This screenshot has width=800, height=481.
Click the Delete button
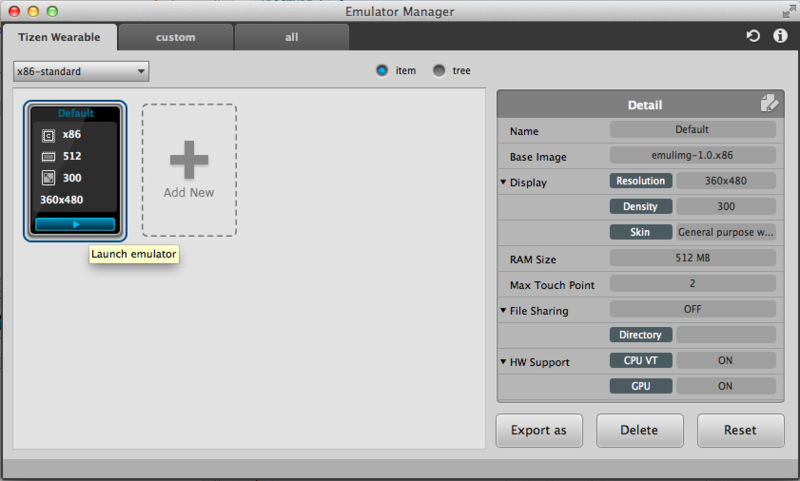coord(639,431)
